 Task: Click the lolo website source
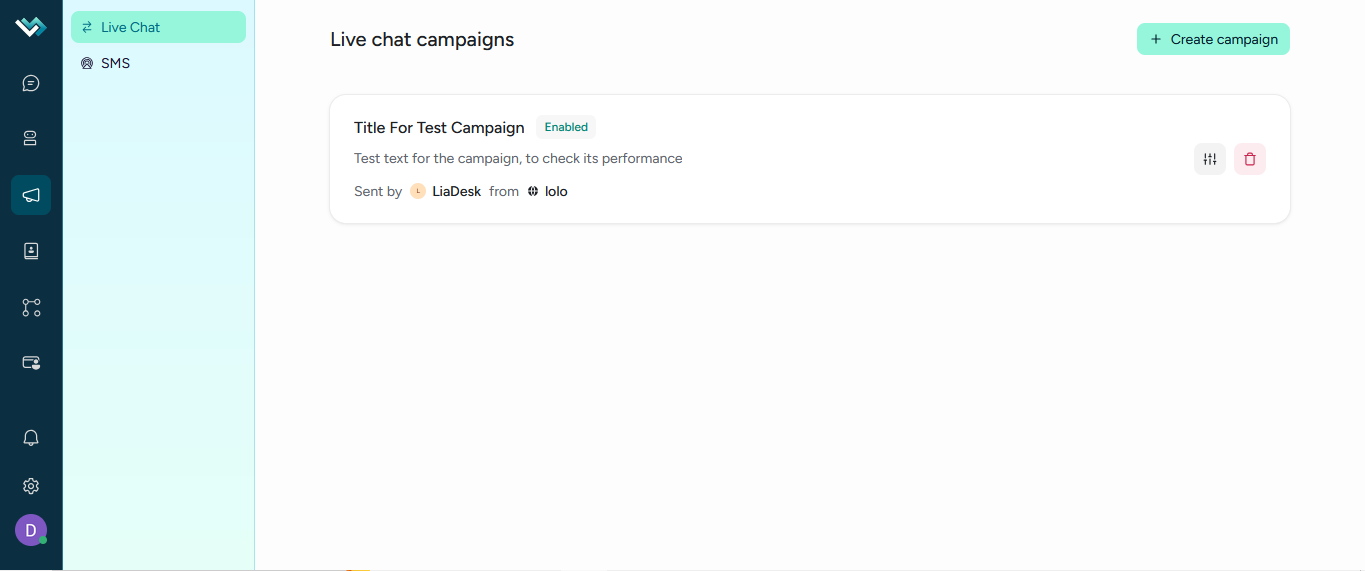[x=556, y=191]
